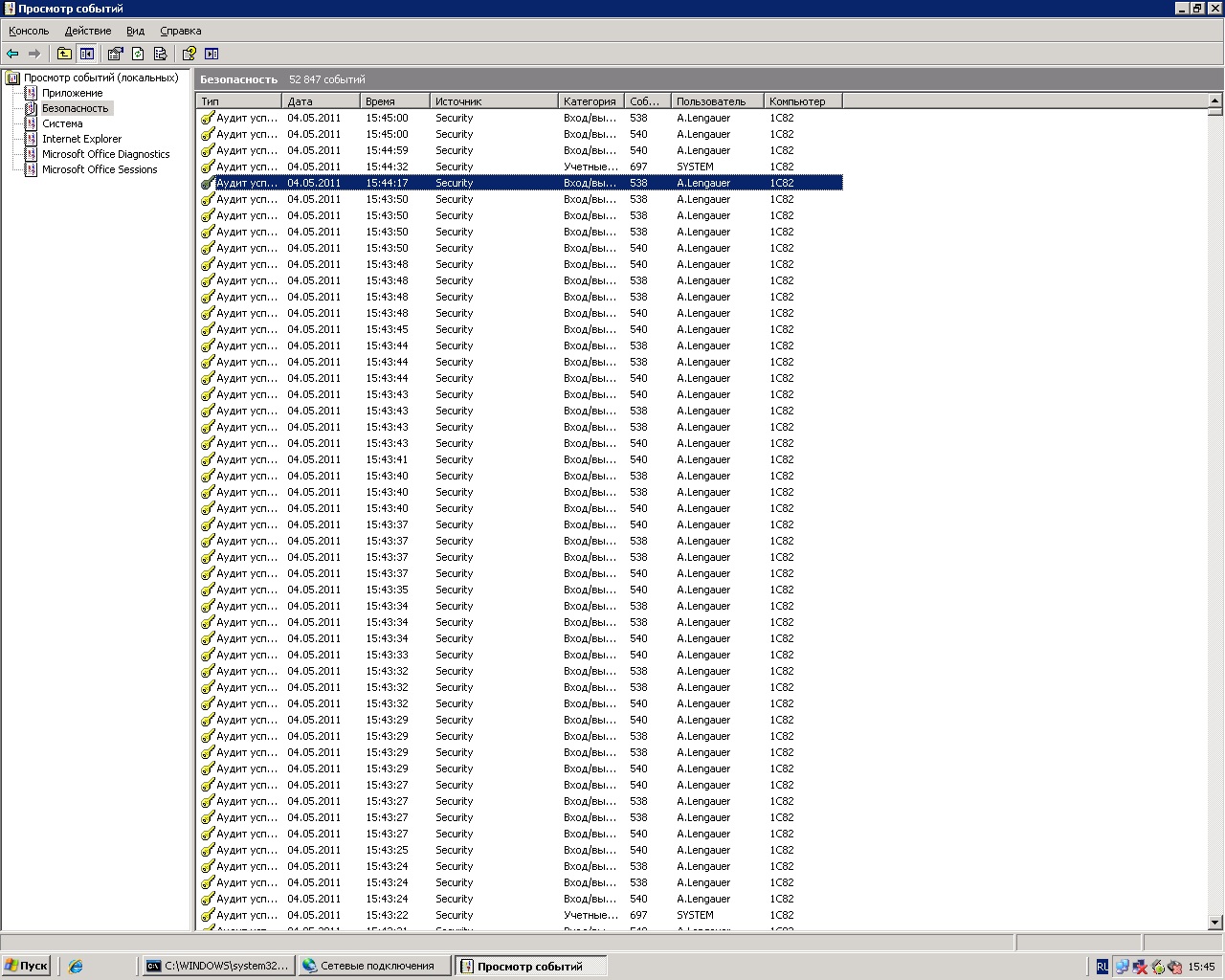Open the Справка menu
This screenshot has width=1225, height=980.
pos(181,31)
